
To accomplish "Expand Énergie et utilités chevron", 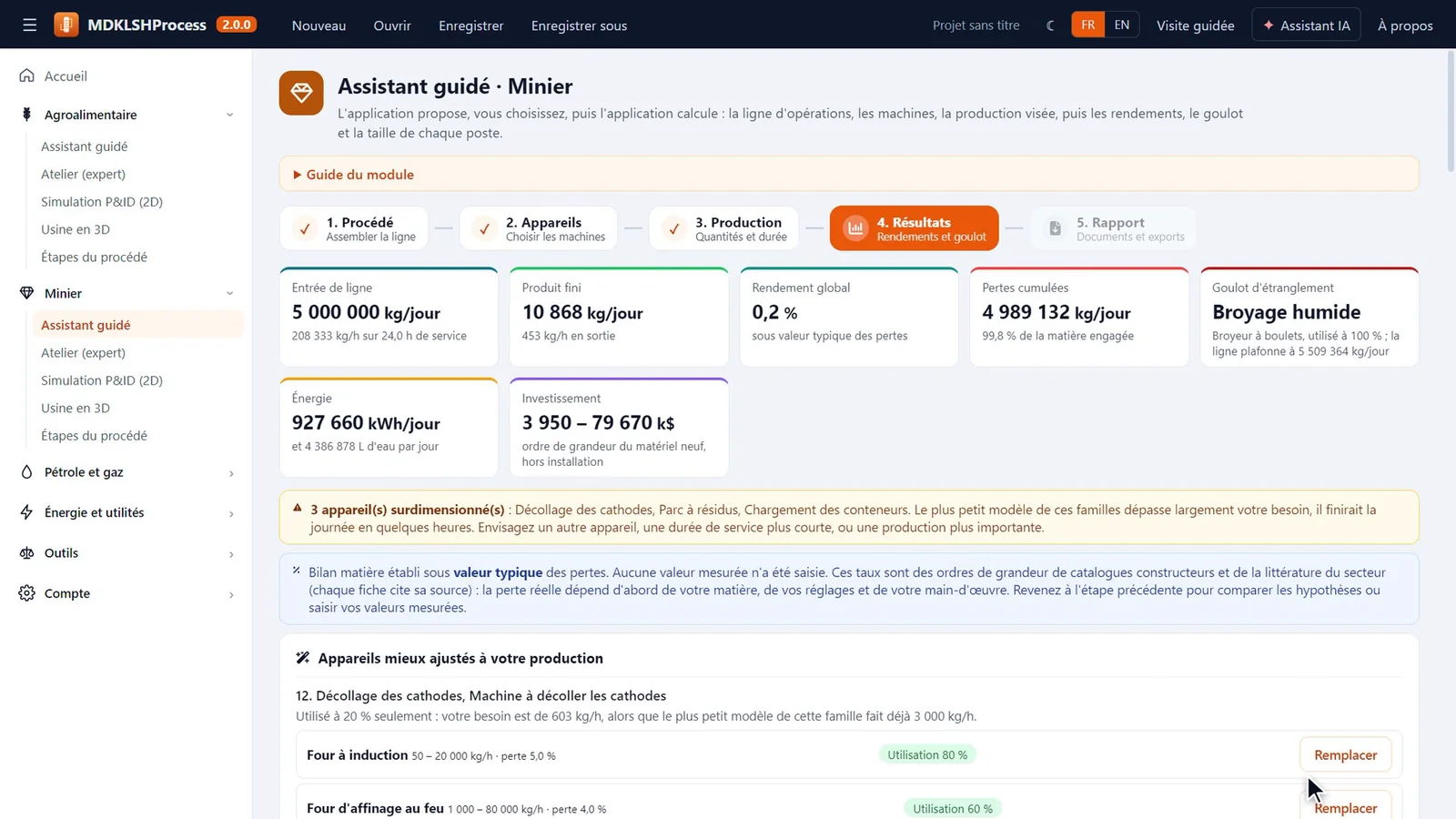I will coord(231,514).
